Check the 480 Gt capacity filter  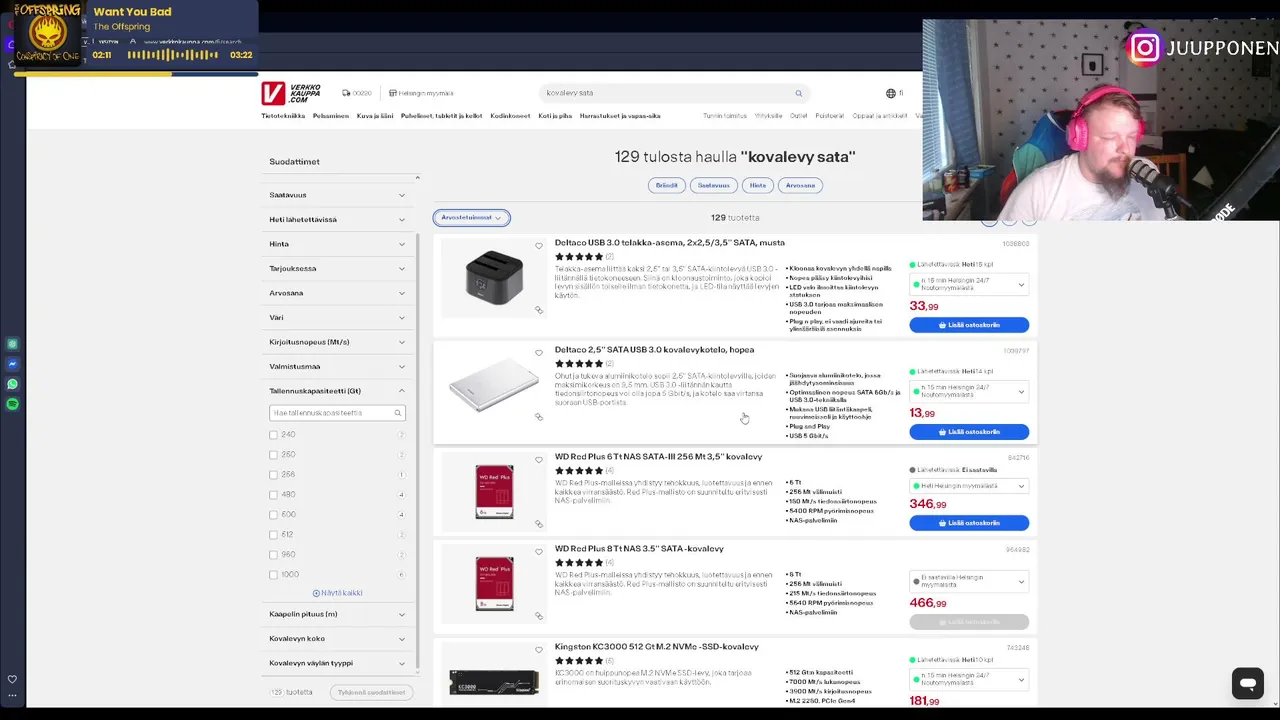(274, 495)
